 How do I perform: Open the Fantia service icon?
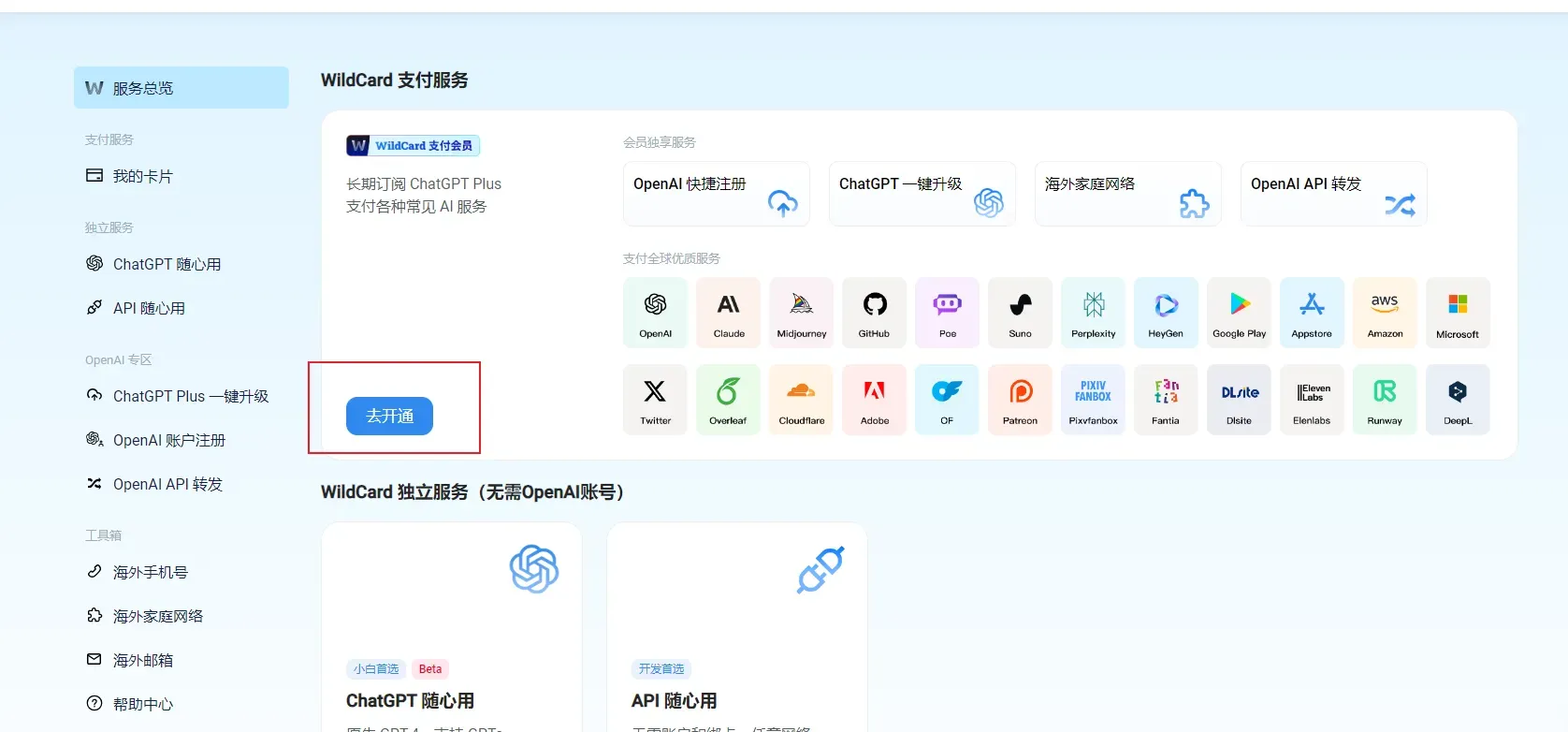(1166, 400)
